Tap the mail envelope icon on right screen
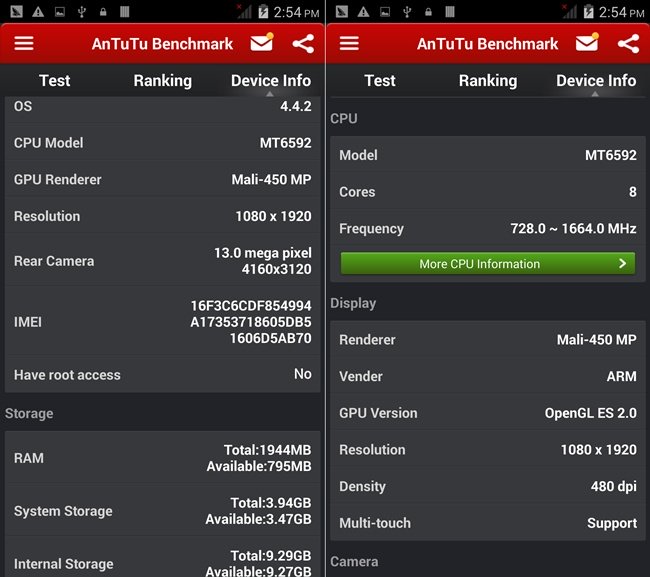Image resolution: width=650 pixels, height=577 pixels. pos(587,44)
